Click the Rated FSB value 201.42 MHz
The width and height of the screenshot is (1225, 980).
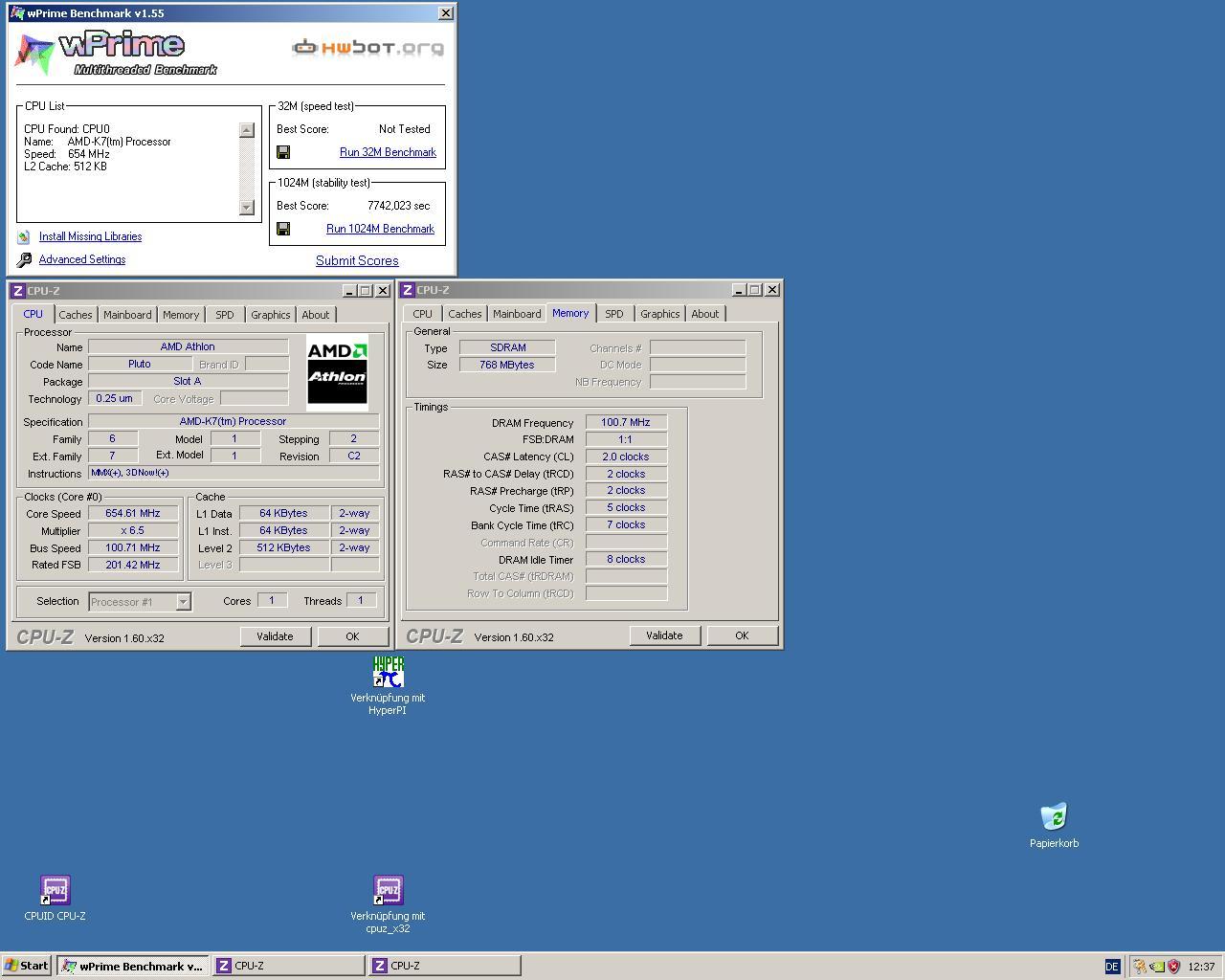(133, 565)
